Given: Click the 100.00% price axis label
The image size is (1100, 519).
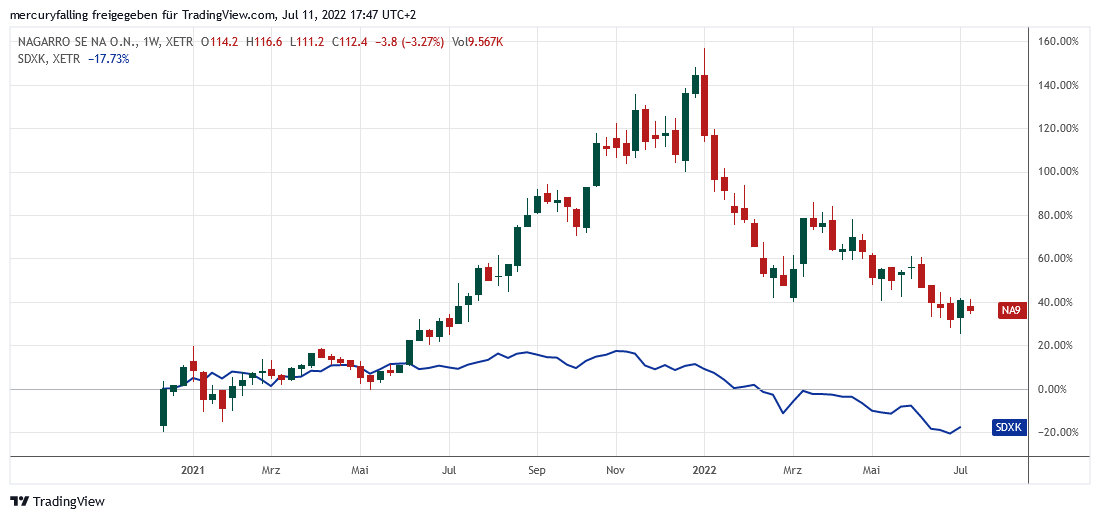Looking at the screenshot, I should tap(1059, 172).
